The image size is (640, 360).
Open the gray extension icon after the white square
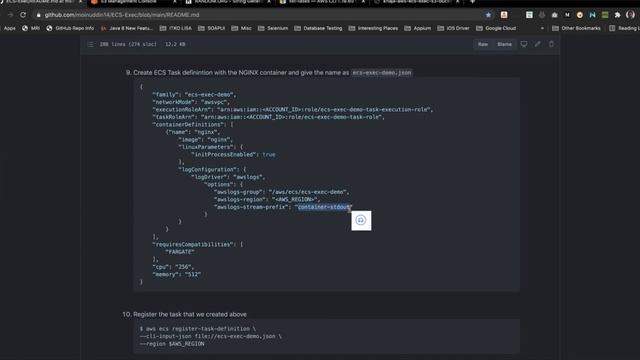click(x=542, y=15)
